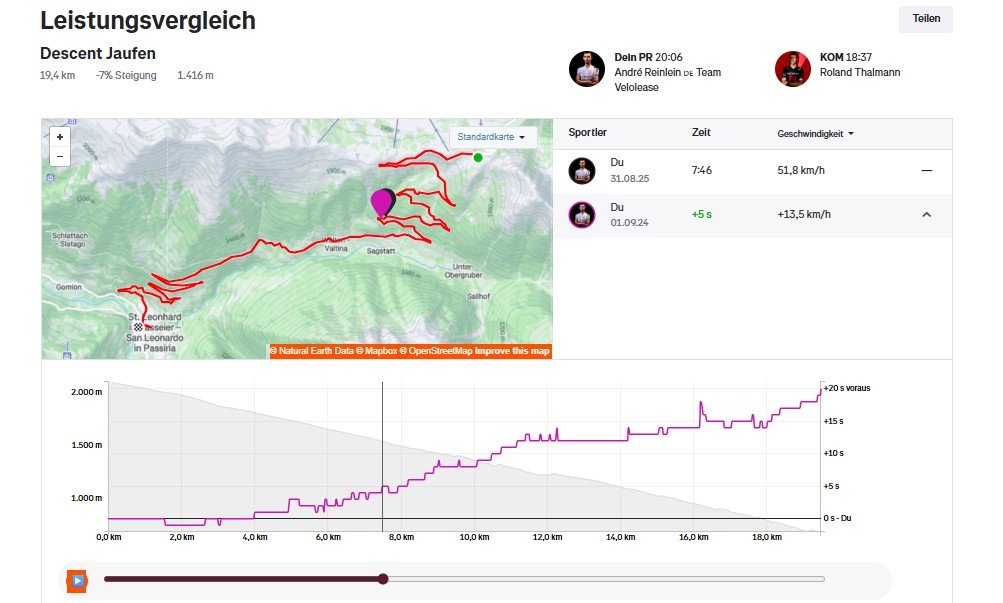1003x603 pixels.
Task: Open André Reinlein's PR profile avatar
Action: click(x=587, y=69)
